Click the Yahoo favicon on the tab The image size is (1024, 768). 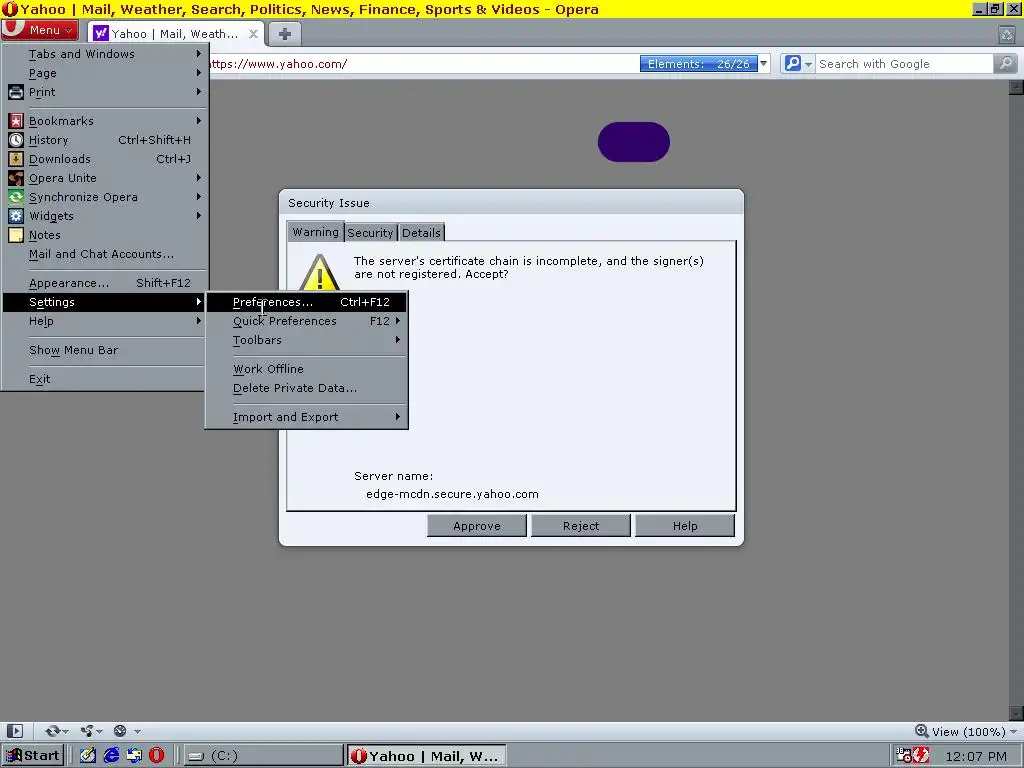(101, 33)
